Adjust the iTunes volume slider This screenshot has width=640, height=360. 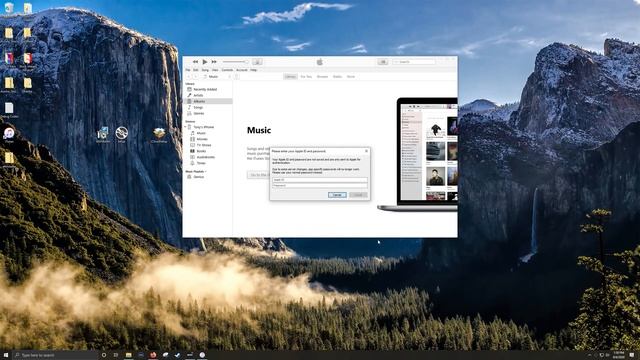[x=236, y=62]
